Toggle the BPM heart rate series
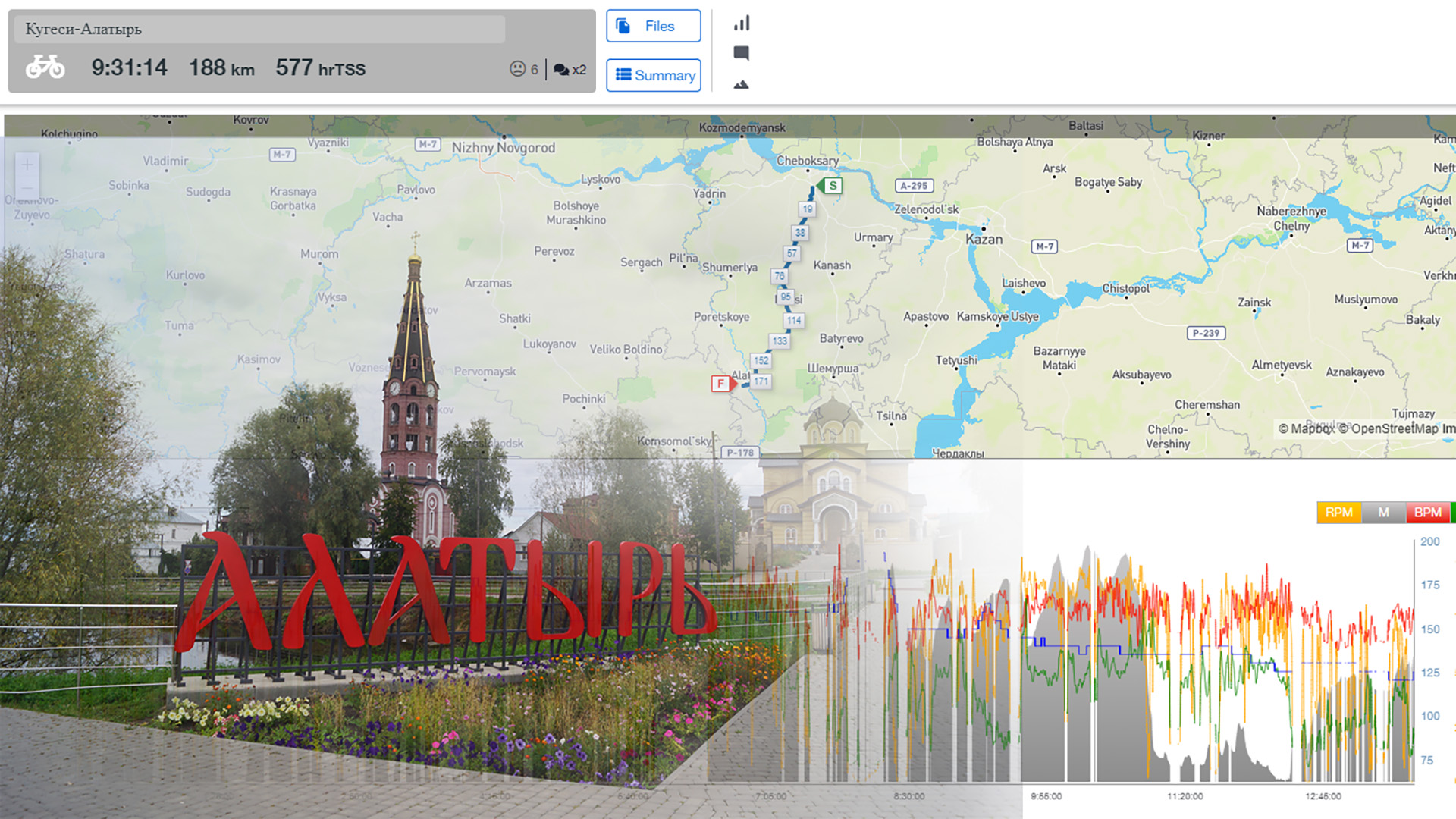Screen dimensions: 1456x819 [1427, 513]
